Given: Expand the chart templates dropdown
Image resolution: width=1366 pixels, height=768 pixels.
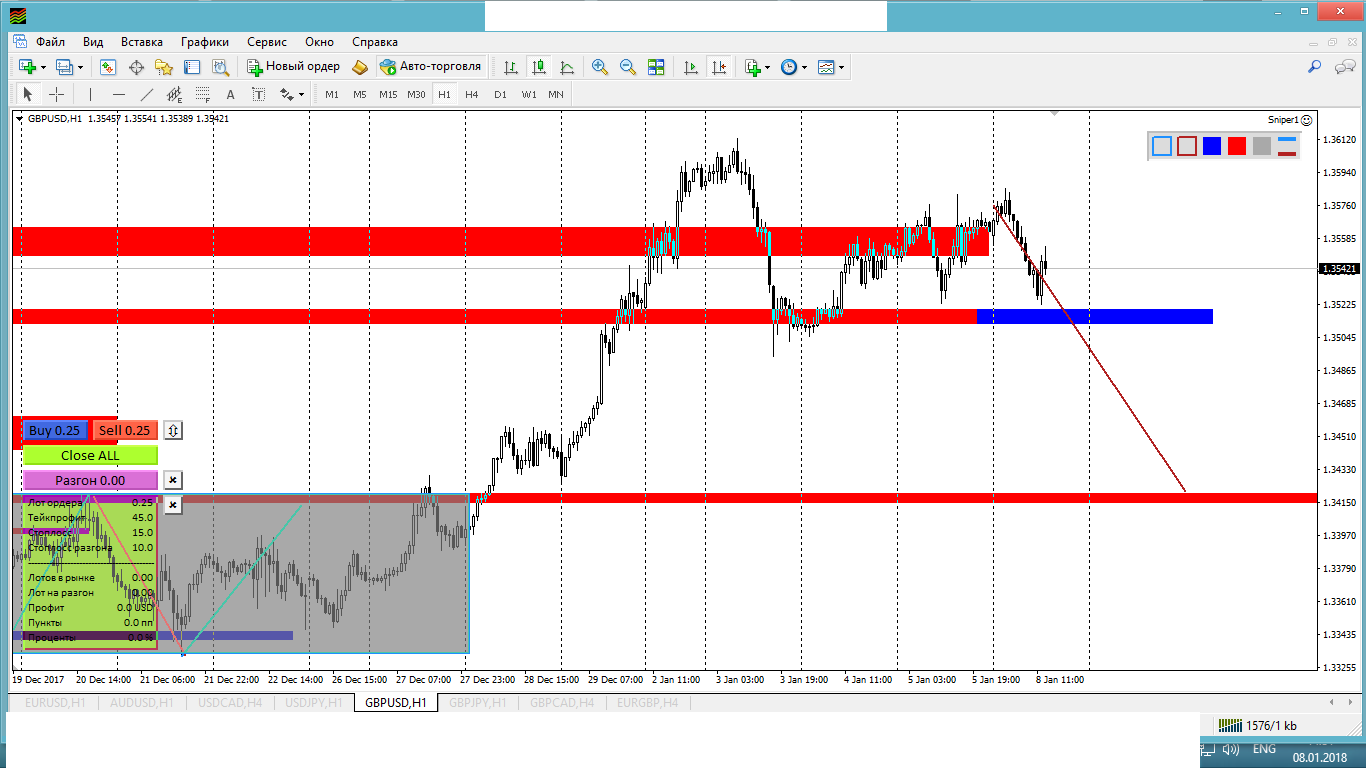Looking at the screenshot, I should tap(841, 67).
